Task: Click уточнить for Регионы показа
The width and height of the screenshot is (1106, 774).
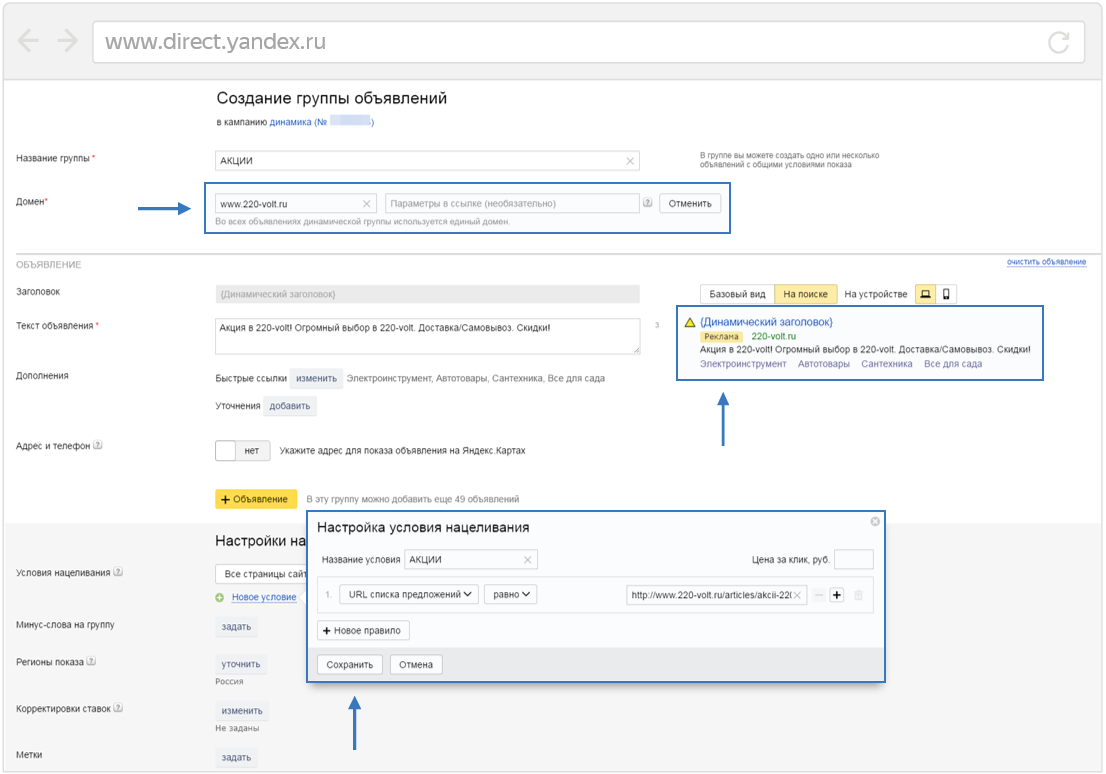Action: (241, 664)
